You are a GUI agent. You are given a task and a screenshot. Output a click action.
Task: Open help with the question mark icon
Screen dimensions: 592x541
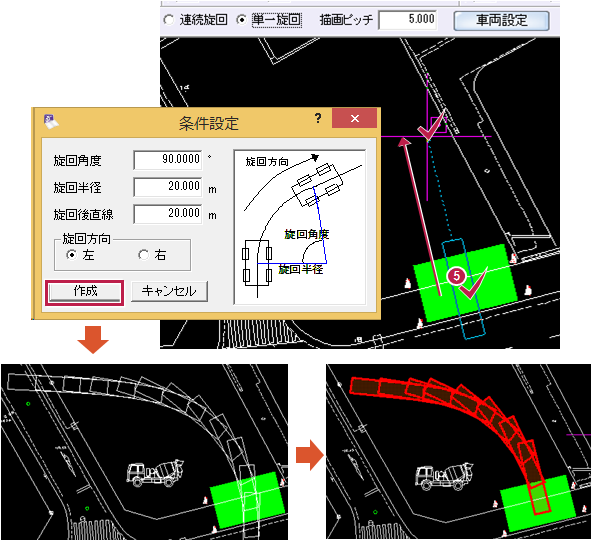click(x=318, y=119)
